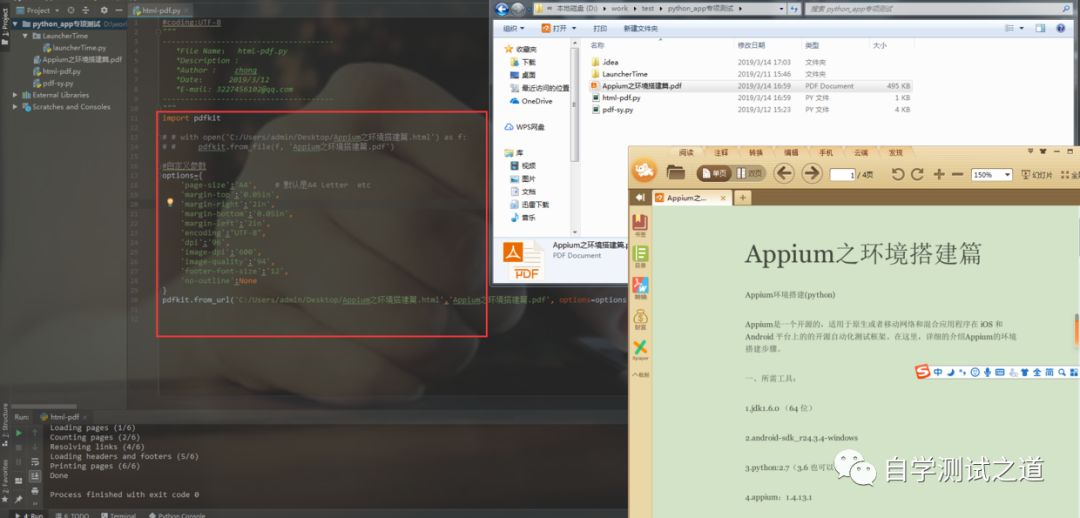This screenshot has height=518, width=1080.
Task: Open the Explorer address bar history dropdown
Action: 781,9
